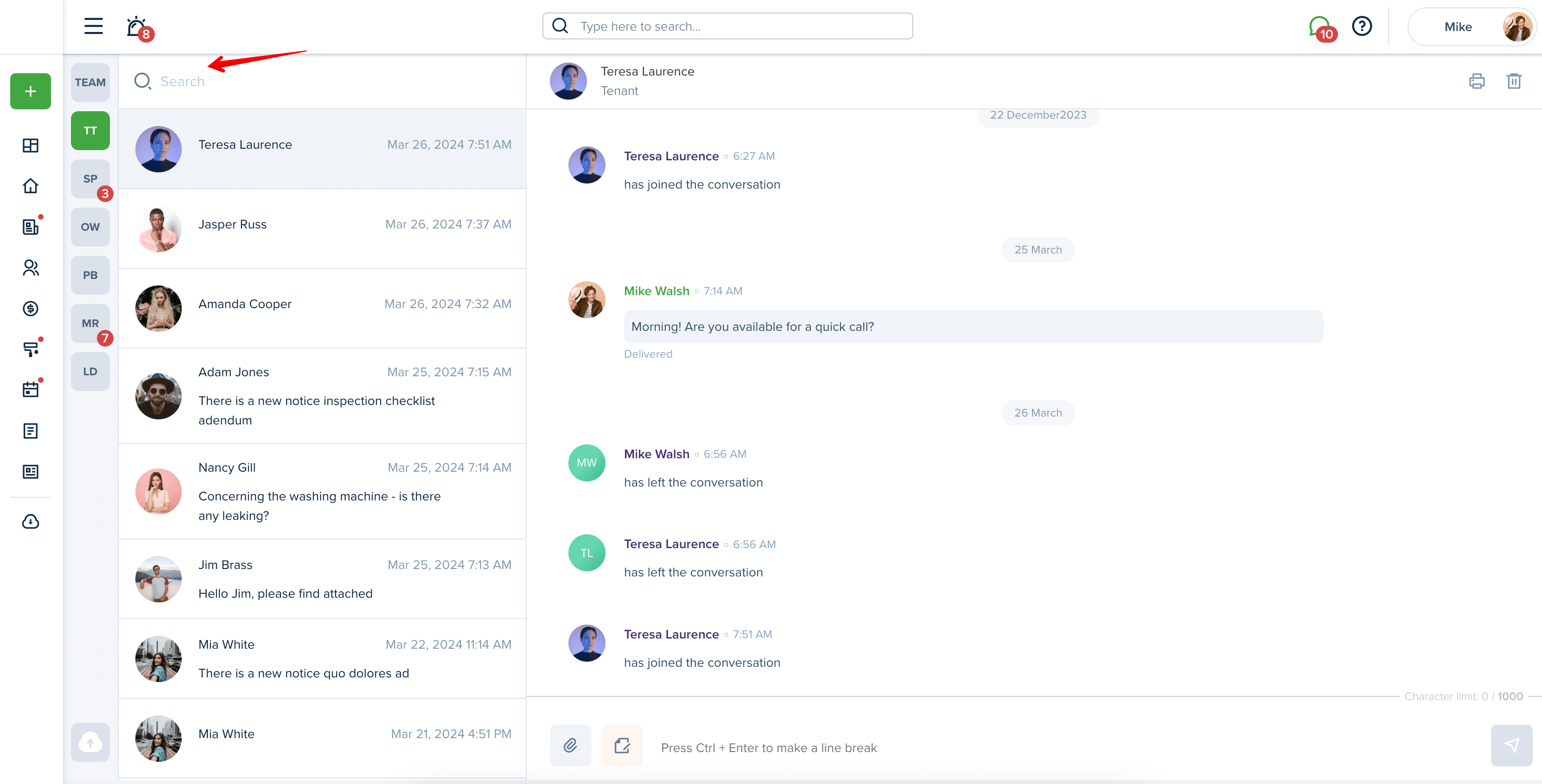Open the message template edit icon
Viewport: 1542px width, 784px height.
pyautogui.click(x=622, y=745)
